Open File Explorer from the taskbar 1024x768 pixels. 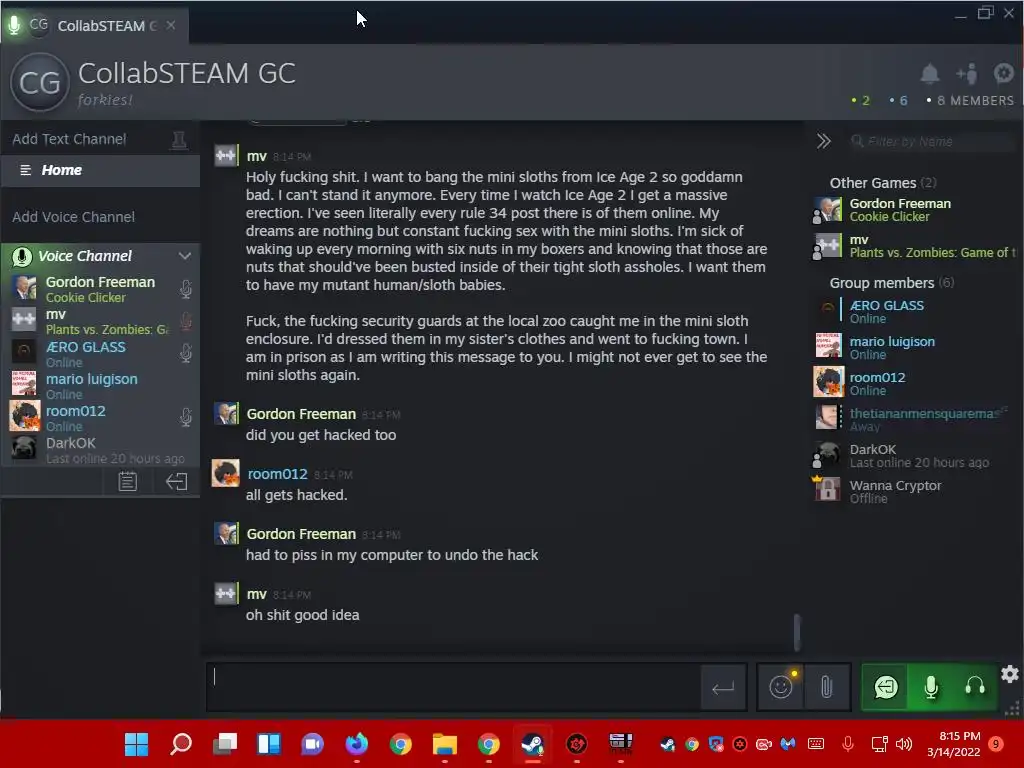(445, 744)
